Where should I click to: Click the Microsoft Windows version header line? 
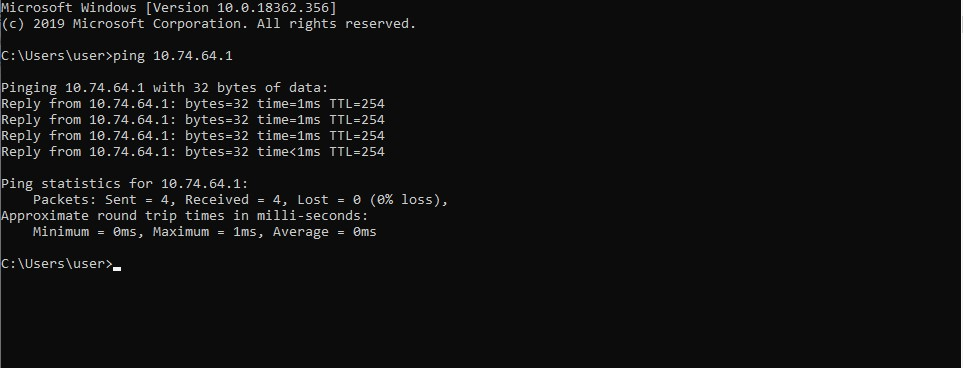tap(169, 8)
